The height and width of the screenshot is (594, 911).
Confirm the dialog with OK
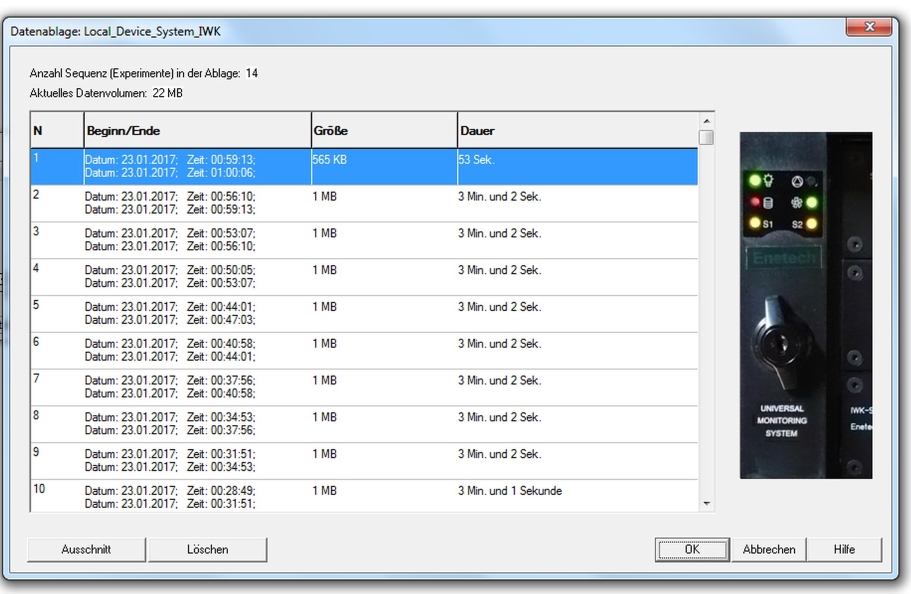coord(691,549)
